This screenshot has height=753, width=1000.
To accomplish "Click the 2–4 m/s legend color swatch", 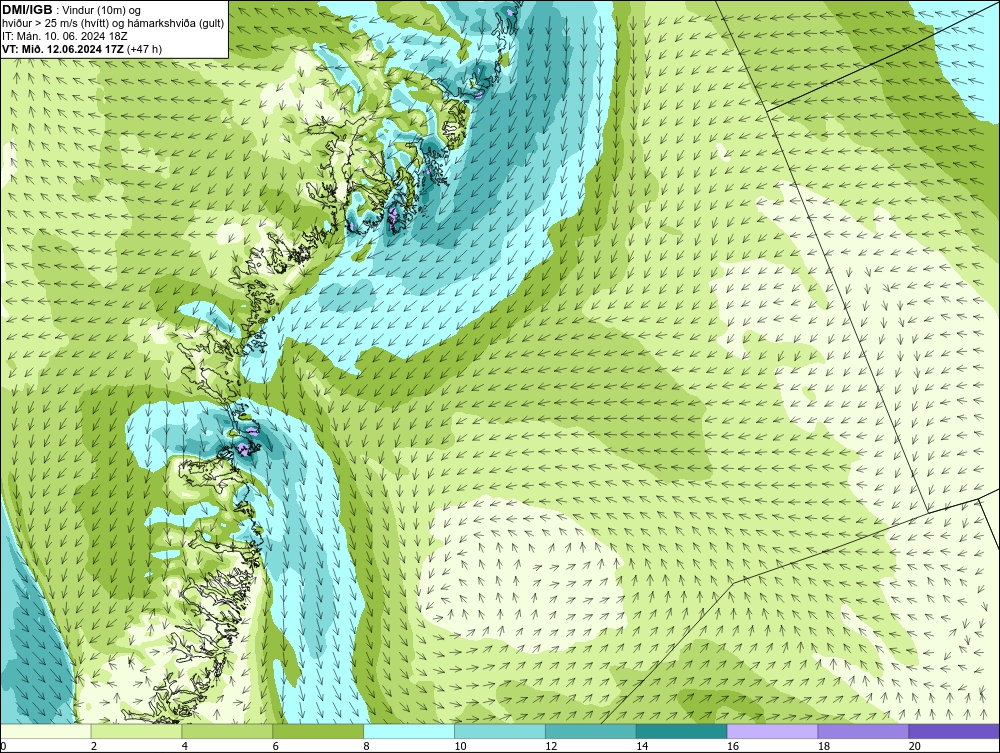I will [136, 731].
